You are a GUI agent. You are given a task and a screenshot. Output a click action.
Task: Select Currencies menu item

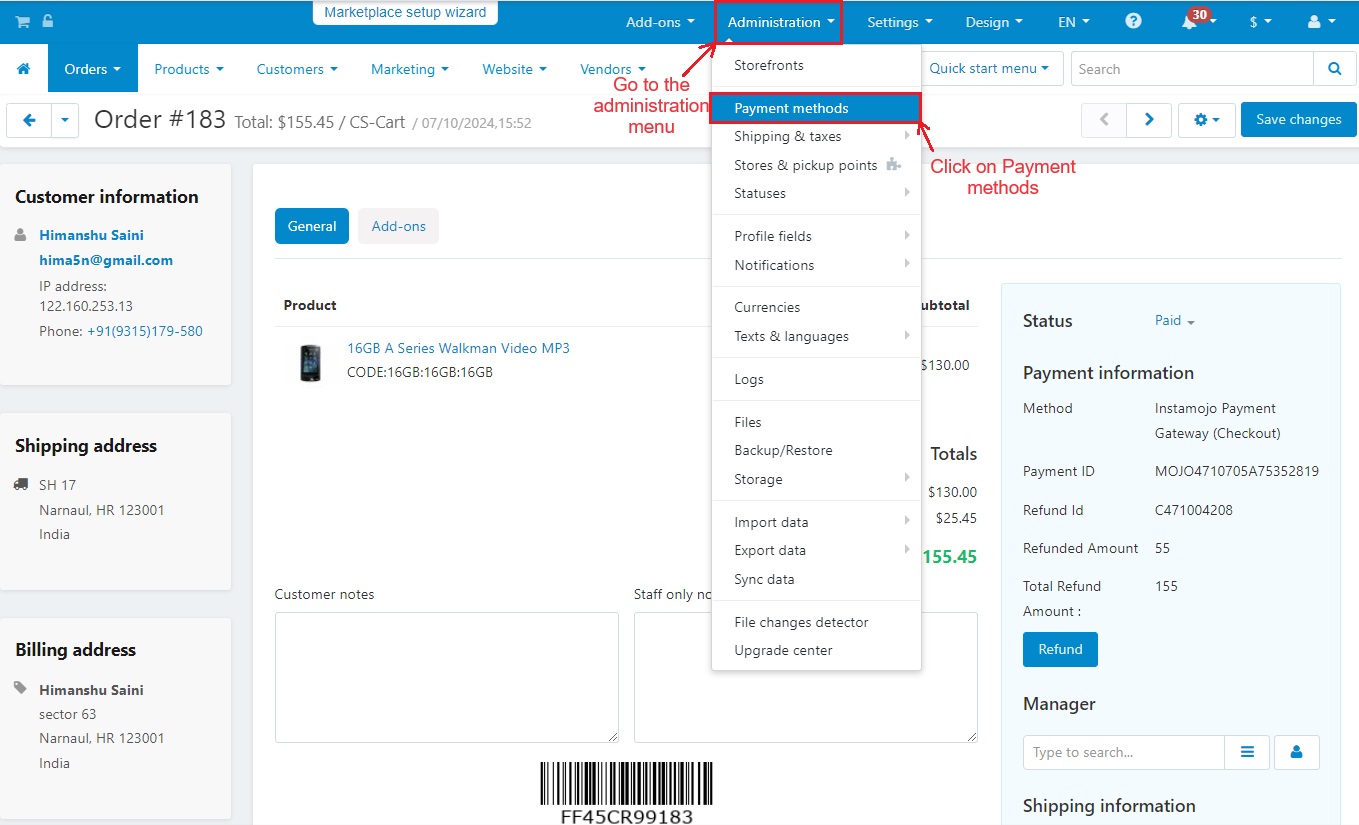coord(816,307)
